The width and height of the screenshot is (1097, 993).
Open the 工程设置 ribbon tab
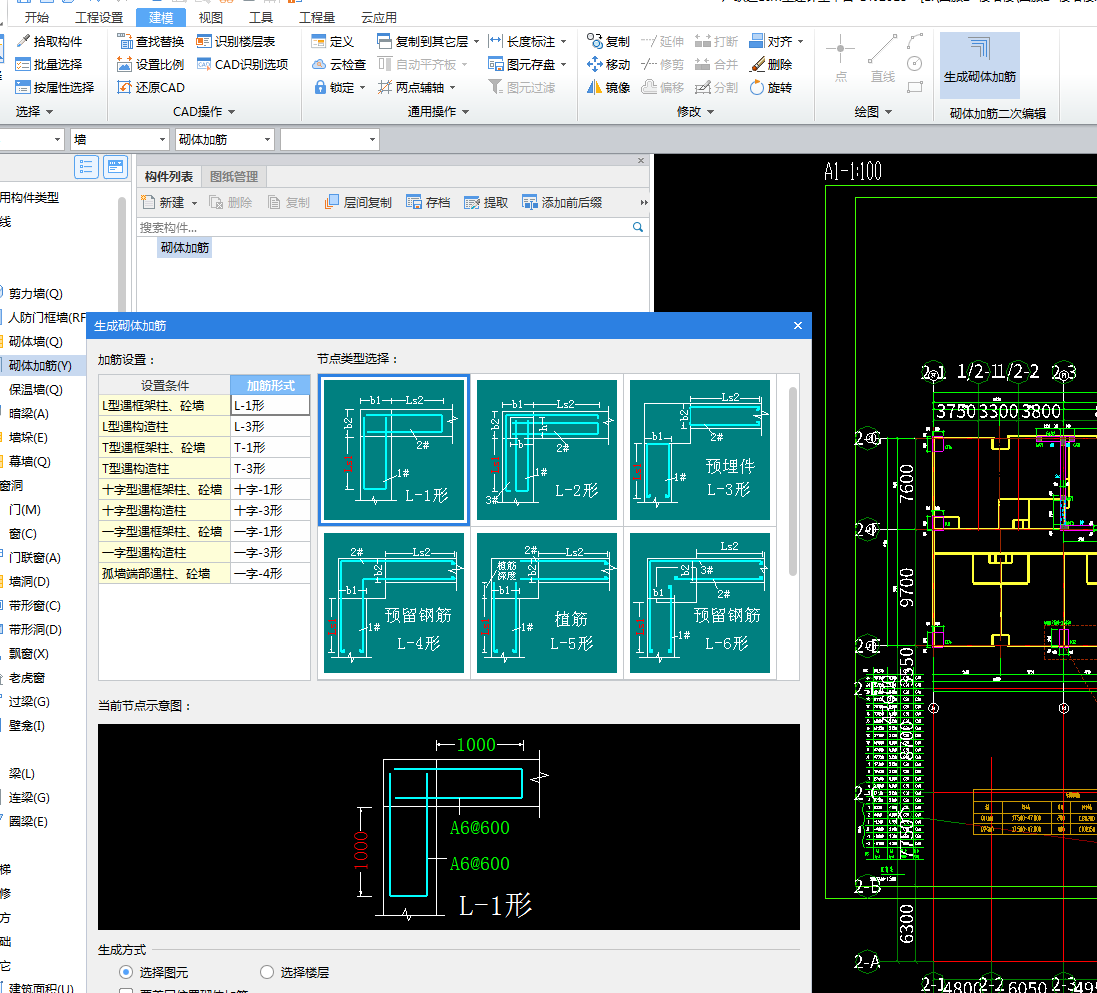(x=99, y=17)
